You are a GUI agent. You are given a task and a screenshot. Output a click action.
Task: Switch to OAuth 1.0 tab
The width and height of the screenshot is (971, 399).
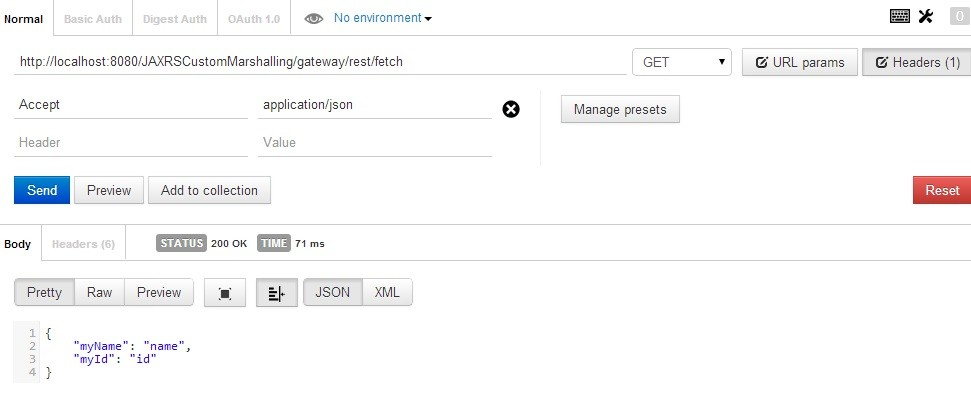point(254,19)
